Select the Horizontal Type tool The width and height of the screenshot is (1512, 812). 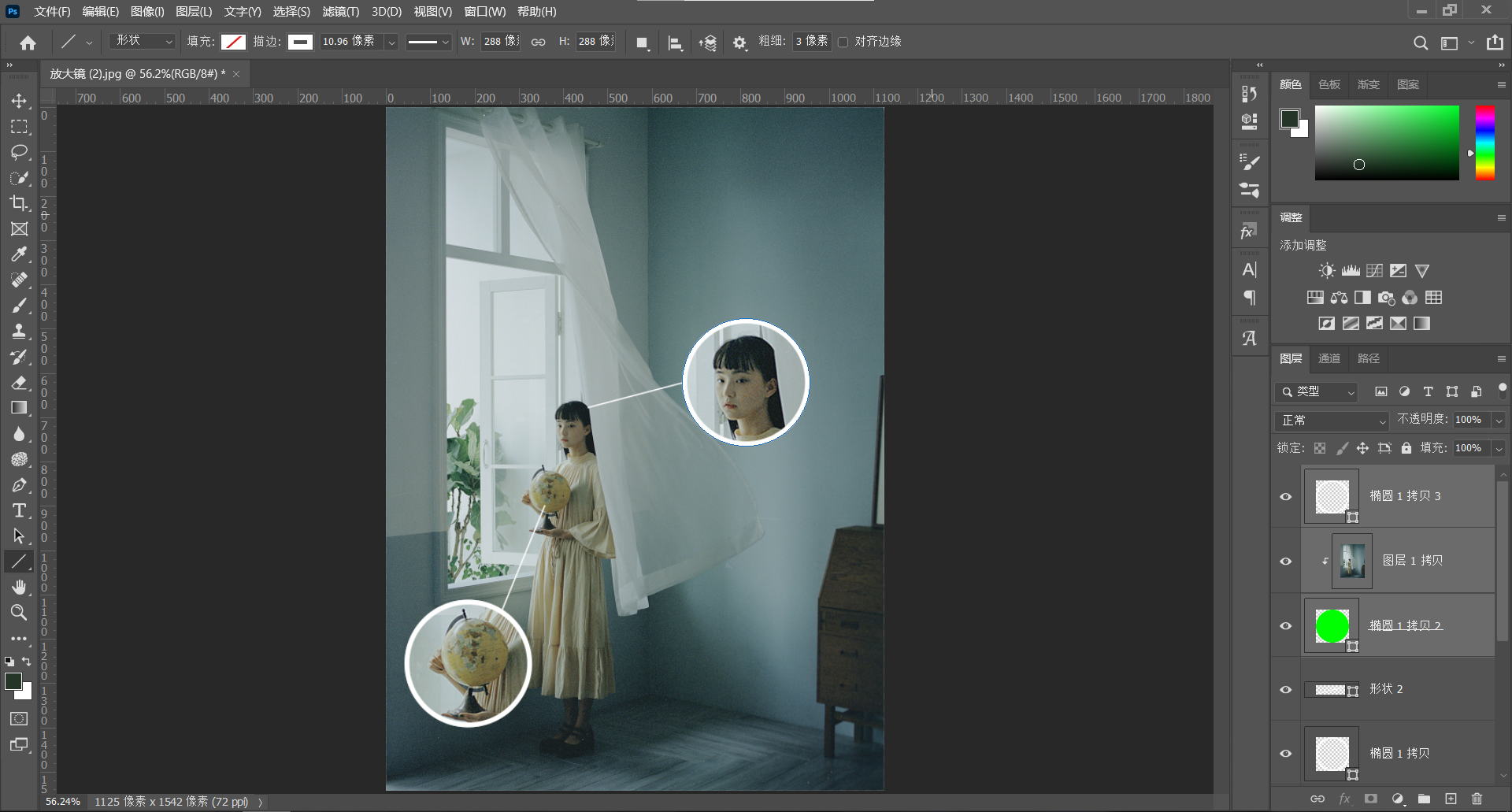[x=19, y=510]
